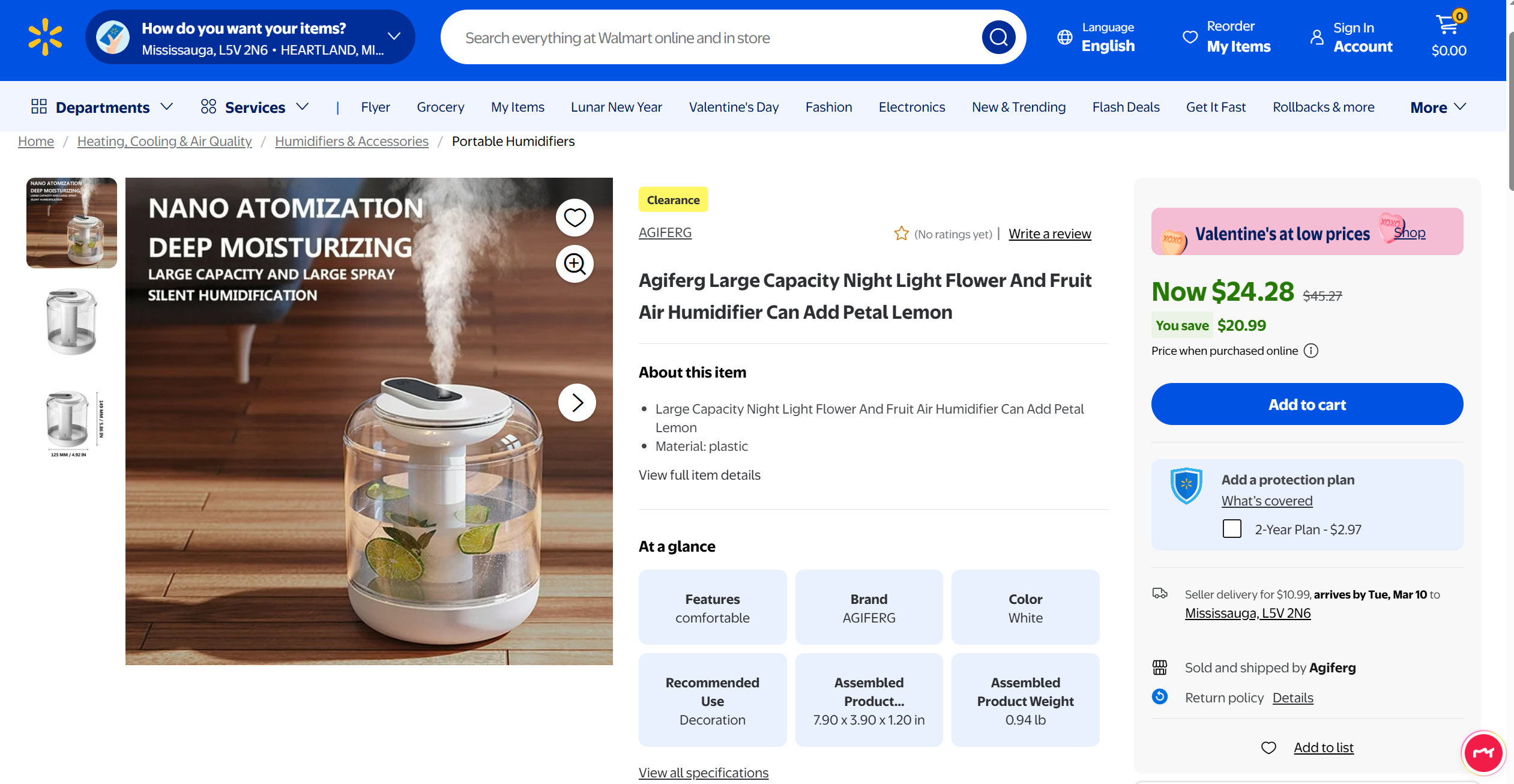Show next product image with arrow
This screenshot has height=784, width=1514.
[x=577, y=402]
